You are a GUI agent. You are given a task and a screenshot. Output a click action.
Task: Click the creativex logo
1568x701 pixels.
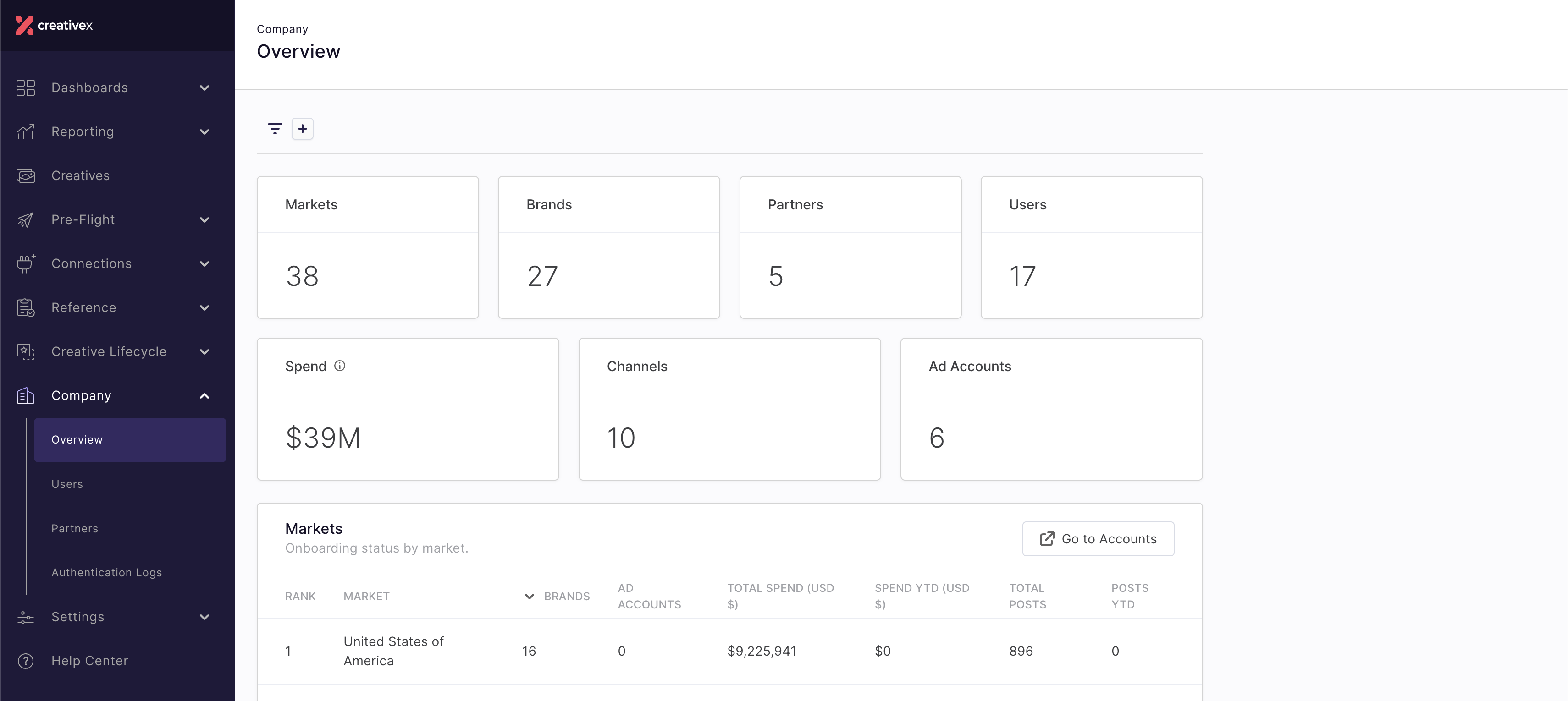(54, 25)
